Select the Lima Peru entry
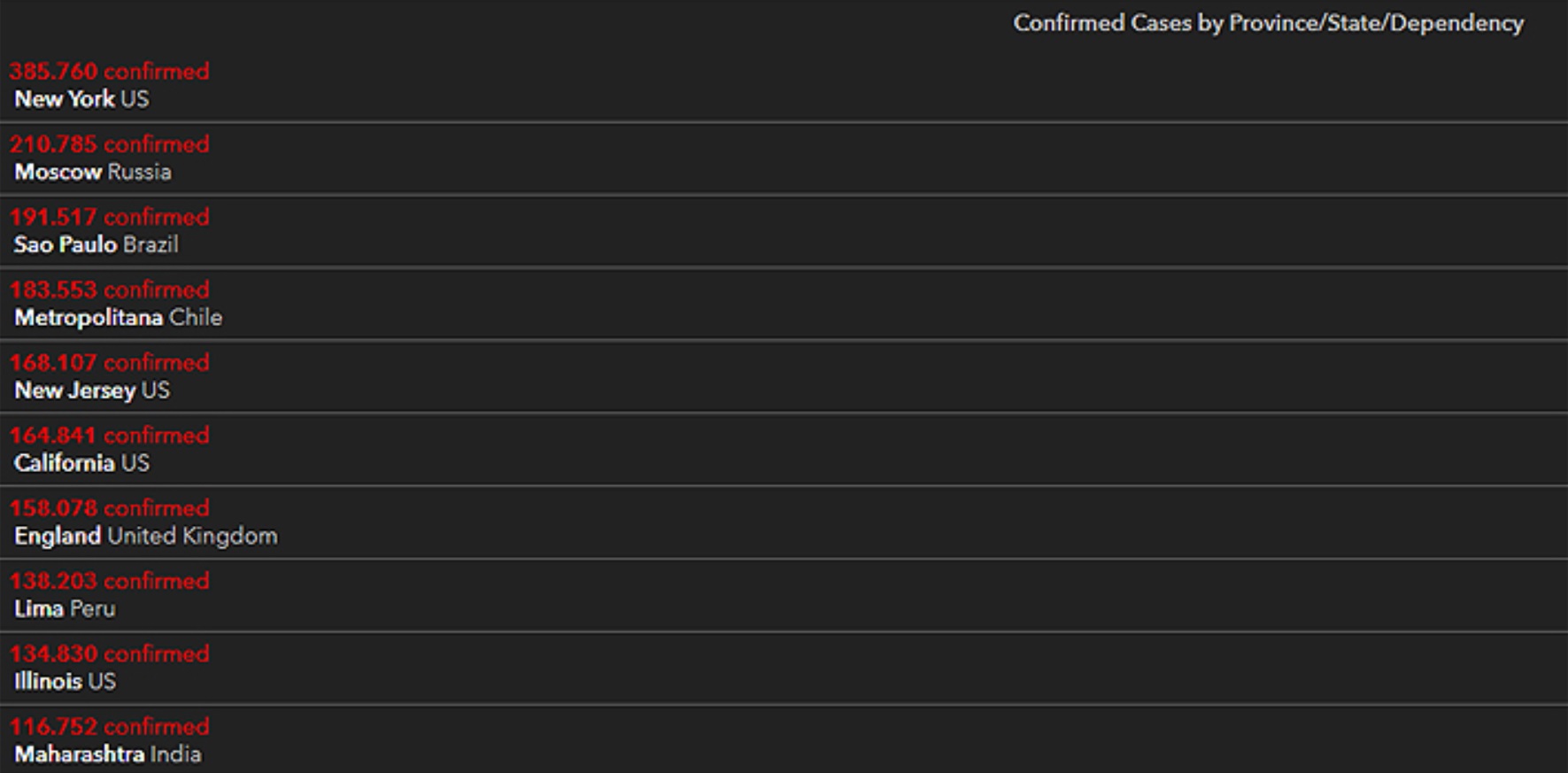This screenshot has height=773, width=1568. pos(65,609)
